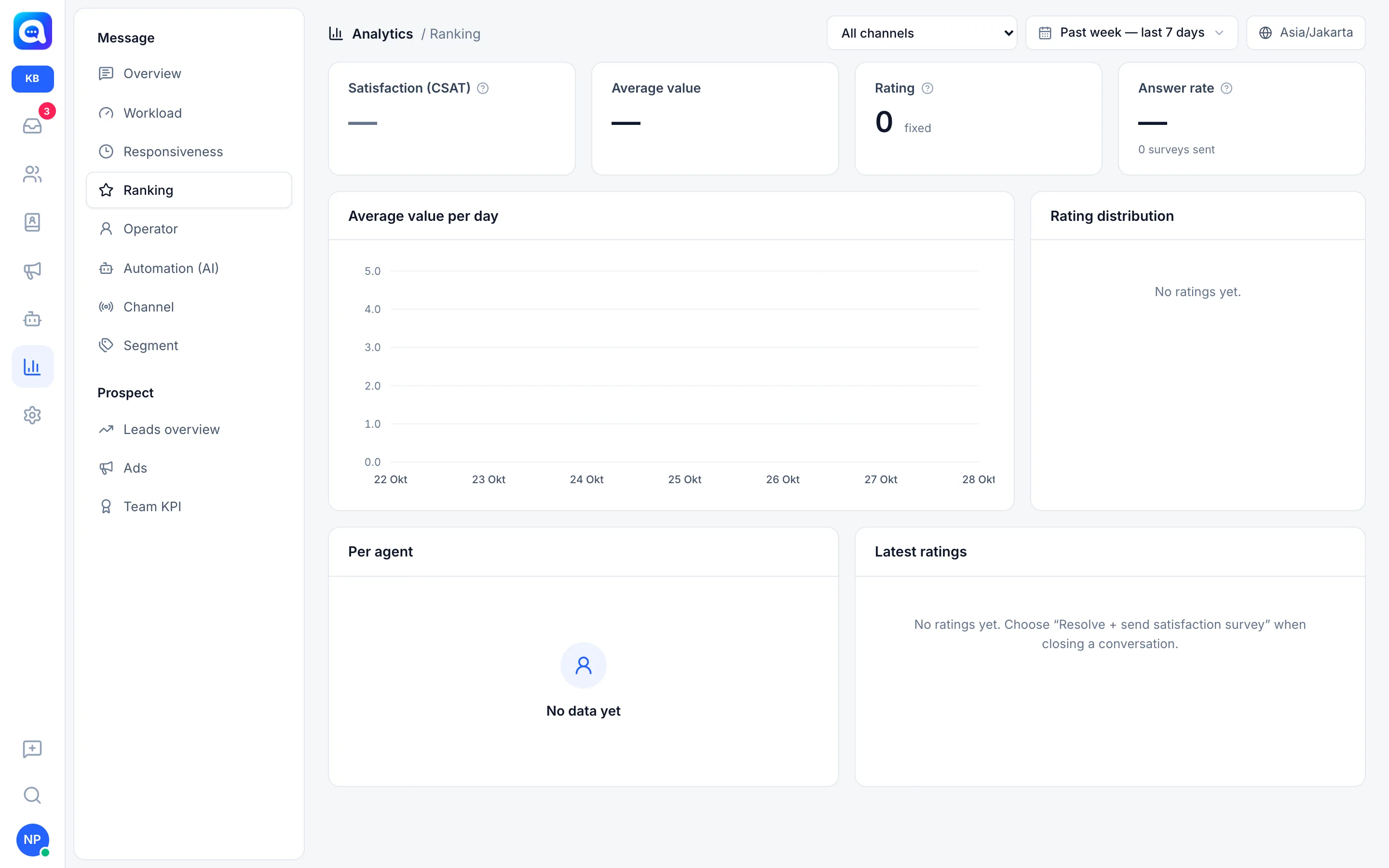Click the Analytics breadcrumb link
The image size is (1389, 868).
[382, 34]
